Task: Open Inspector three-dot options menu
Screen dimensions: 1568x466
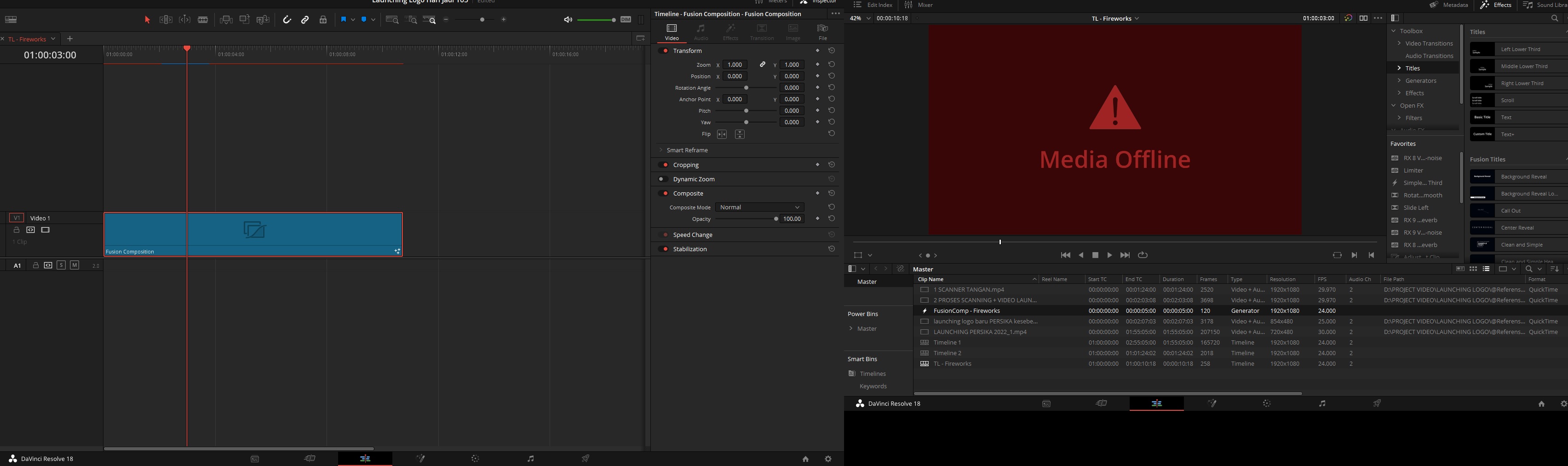Action: point(836,14)
